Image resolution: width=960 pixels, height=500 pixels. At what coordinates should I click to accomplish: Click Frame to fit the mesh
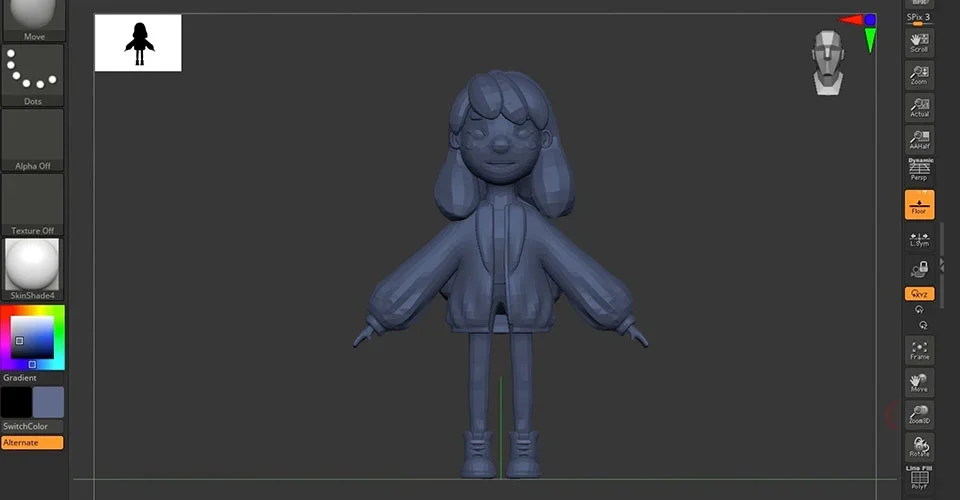(920, 350)
